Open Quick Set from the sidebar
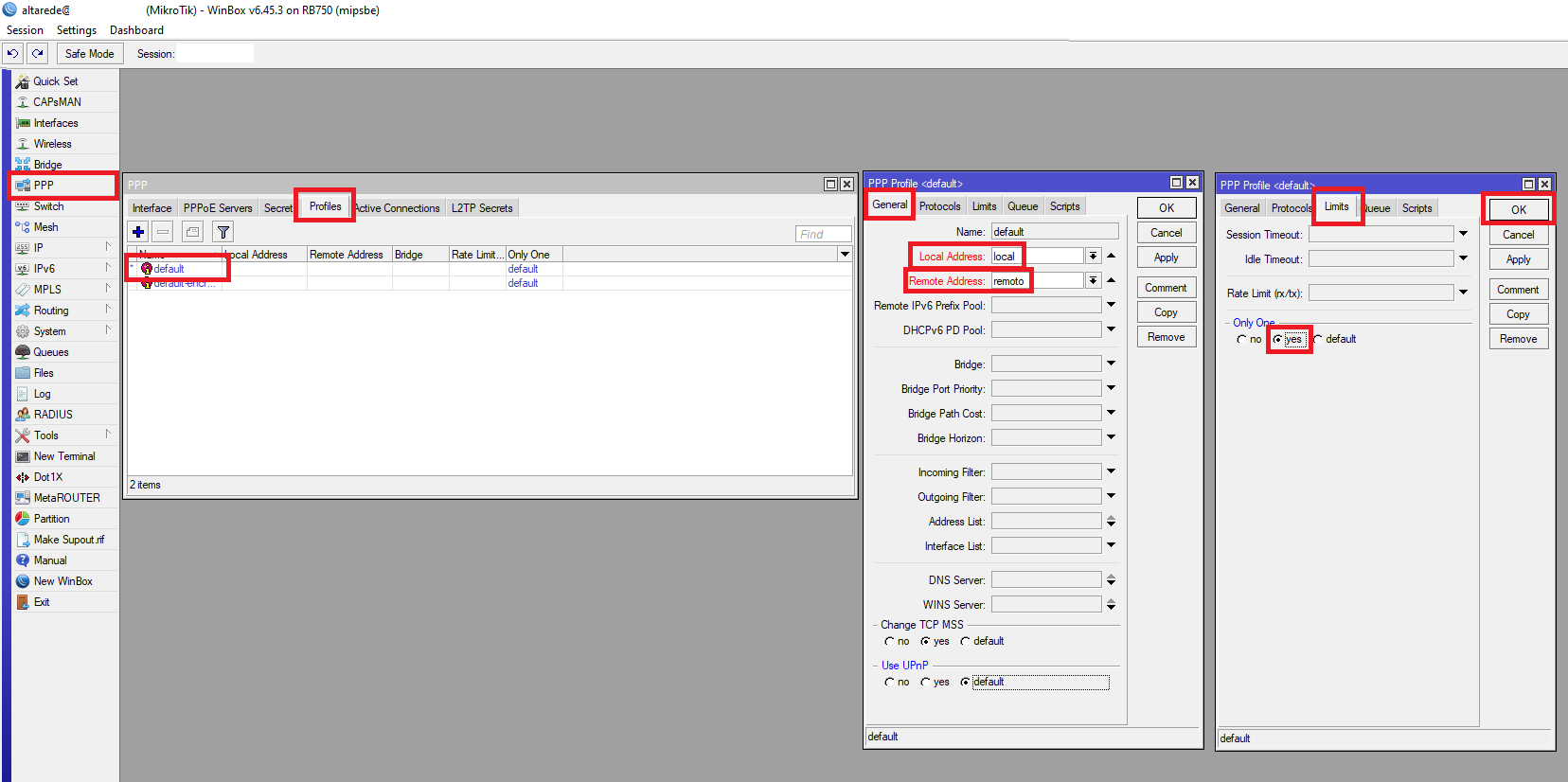The width and height of the screenshot is (1568, 782). pyautogui.click(x=55, y=81)
